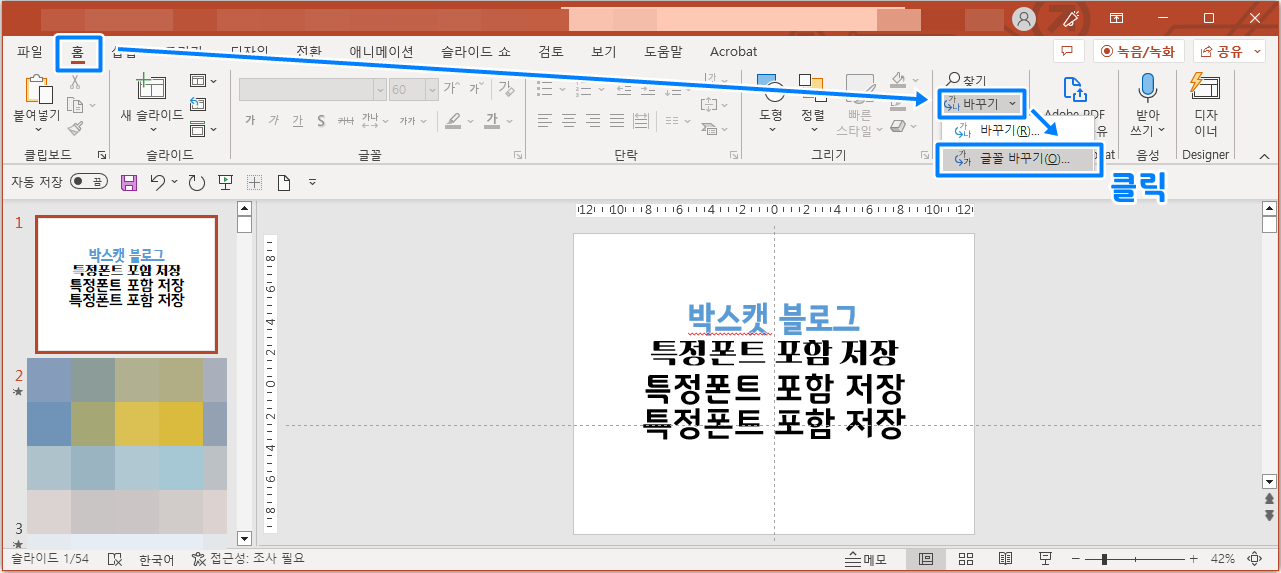Screen dimensions: 1281x573
Task: Switch to Reading View book icon
Action: 1006,559
